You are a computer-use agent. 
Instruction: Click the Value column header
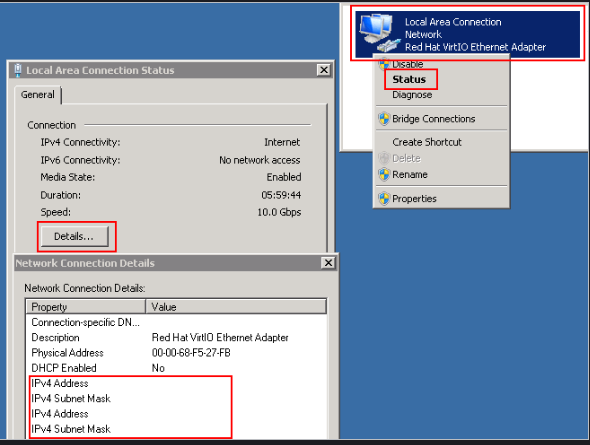pos(236,307)
